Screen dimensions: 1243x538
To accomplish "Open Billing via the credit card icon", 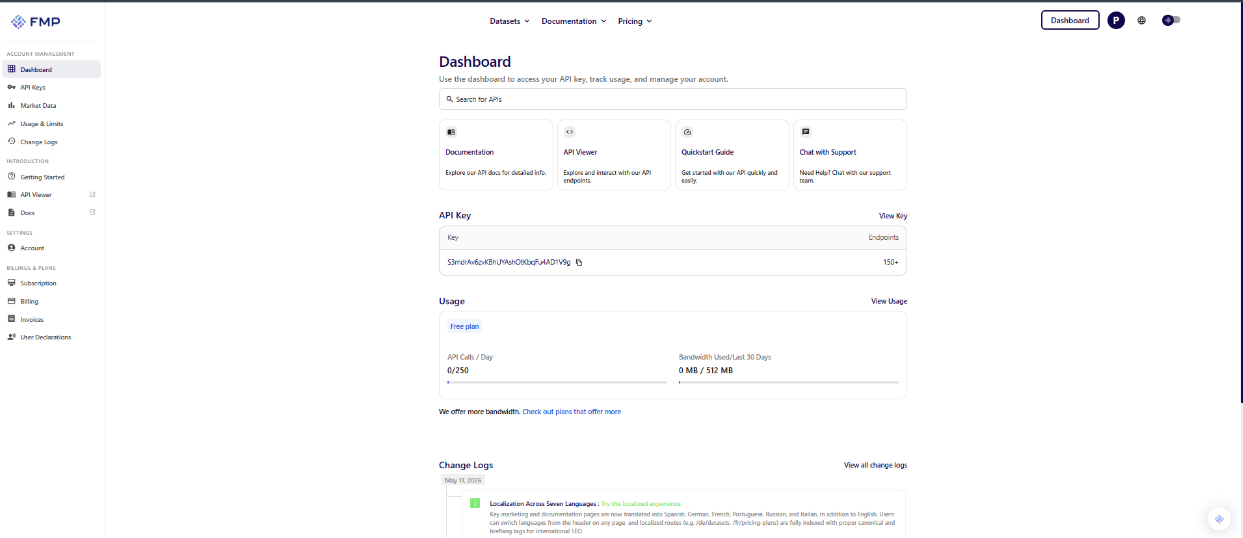I will (11, 301).
